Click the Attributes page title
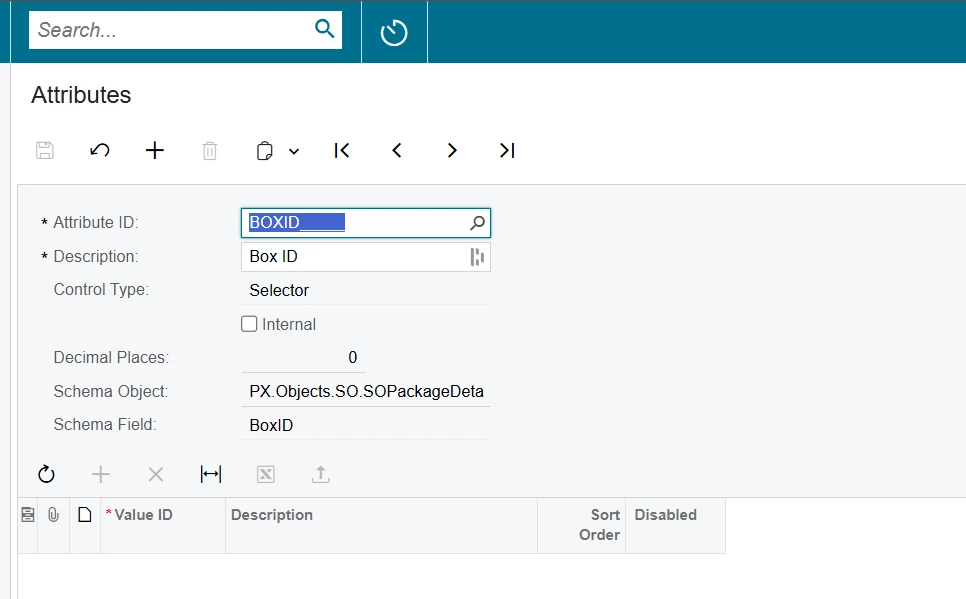This screenshot has height=599, width=966. [x=81, y=95]
